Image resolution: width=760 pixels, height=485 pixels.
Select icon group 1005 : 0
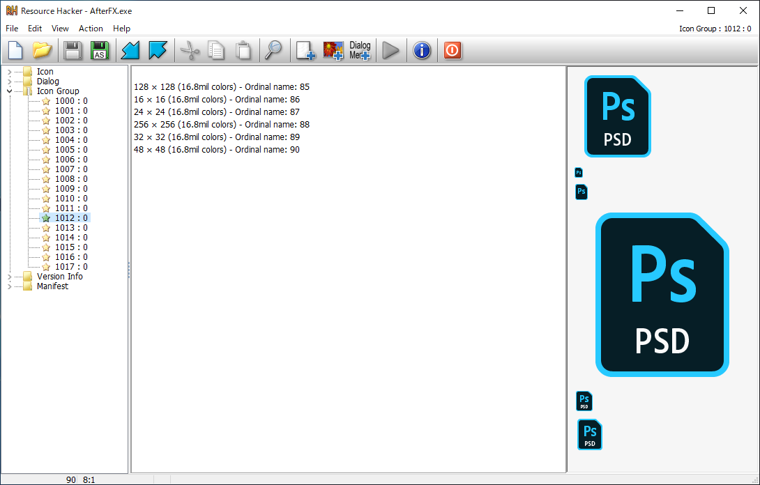(71, 150)
